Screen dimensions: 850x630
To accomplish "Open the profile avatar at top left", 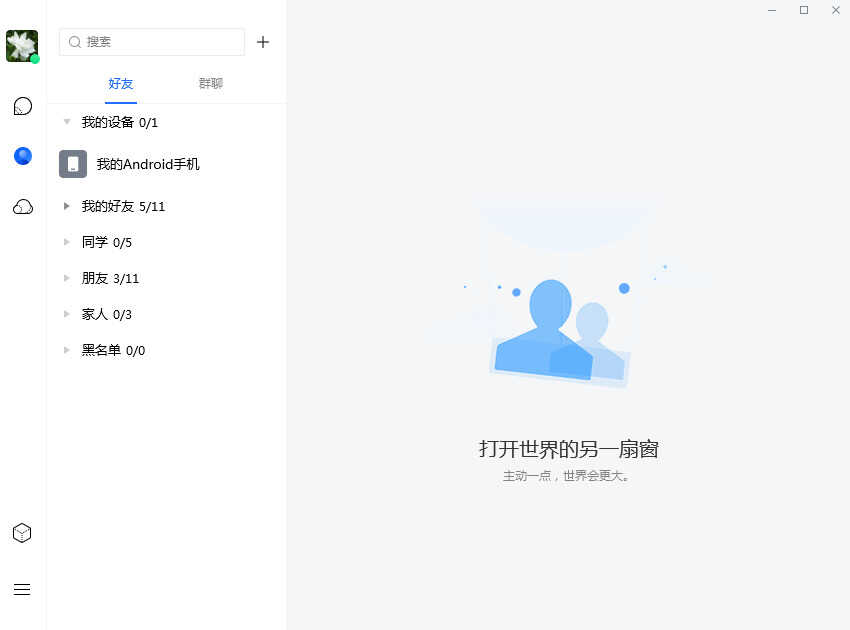I will [x=22, y=46].
